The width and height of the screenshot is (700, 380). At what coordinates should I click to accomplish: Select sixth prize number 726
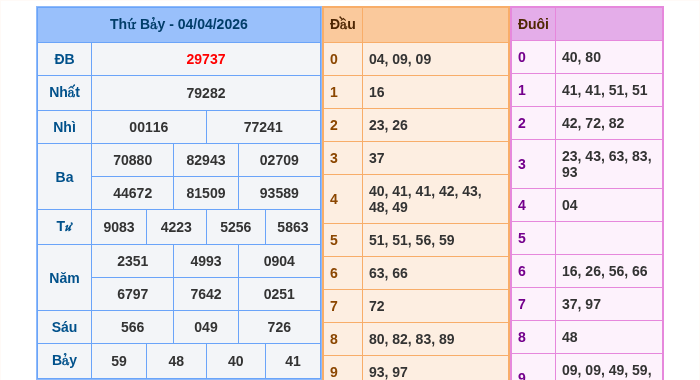(x=279, y=327)
